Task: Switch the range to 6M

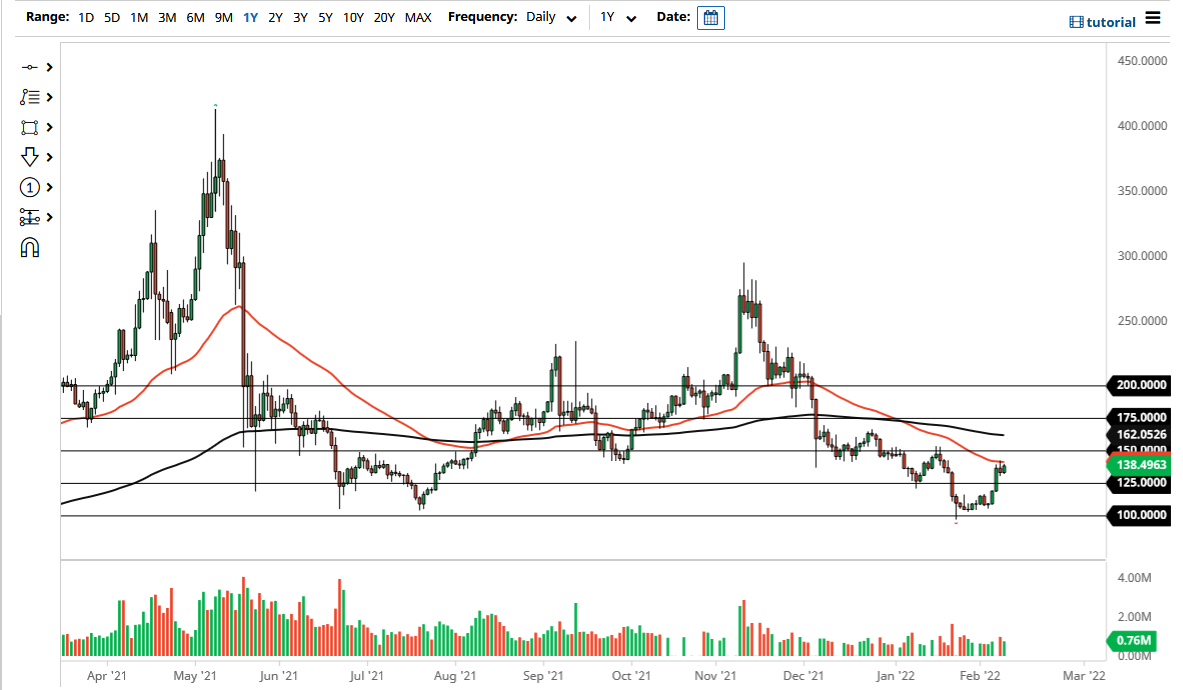Action: coord(194,17)
